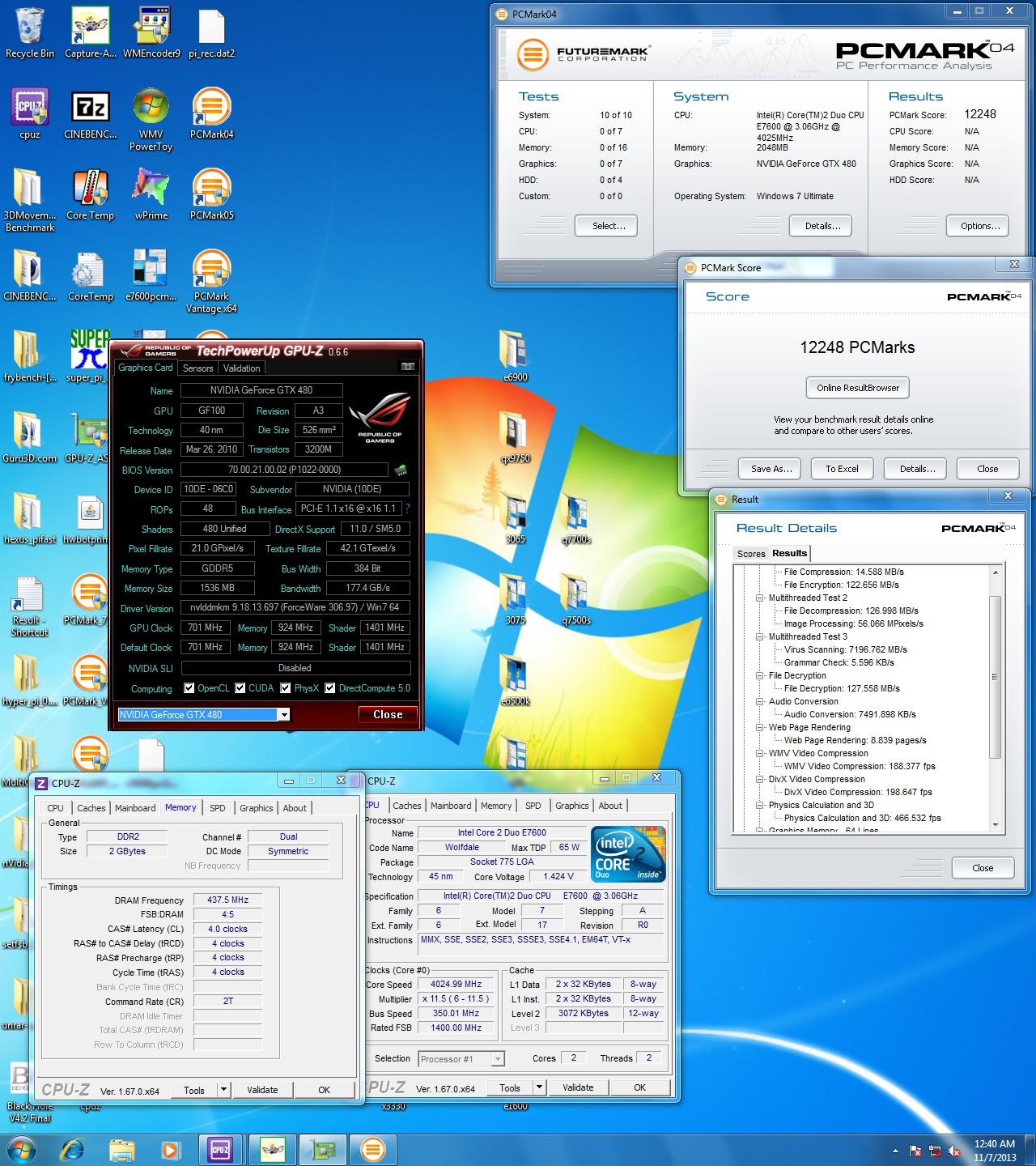
Task: Open Tools dropdown arrow in CPU tab CPU-Z
Action: (x=539, y=1087)
